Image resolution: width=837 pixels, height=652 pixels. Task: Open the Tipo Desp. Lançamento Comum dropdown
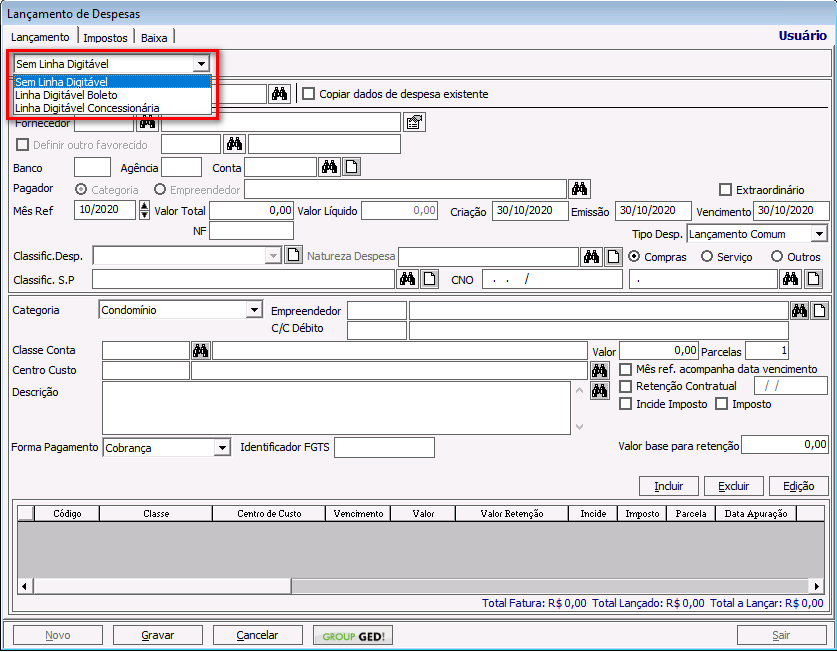(819, 234)
